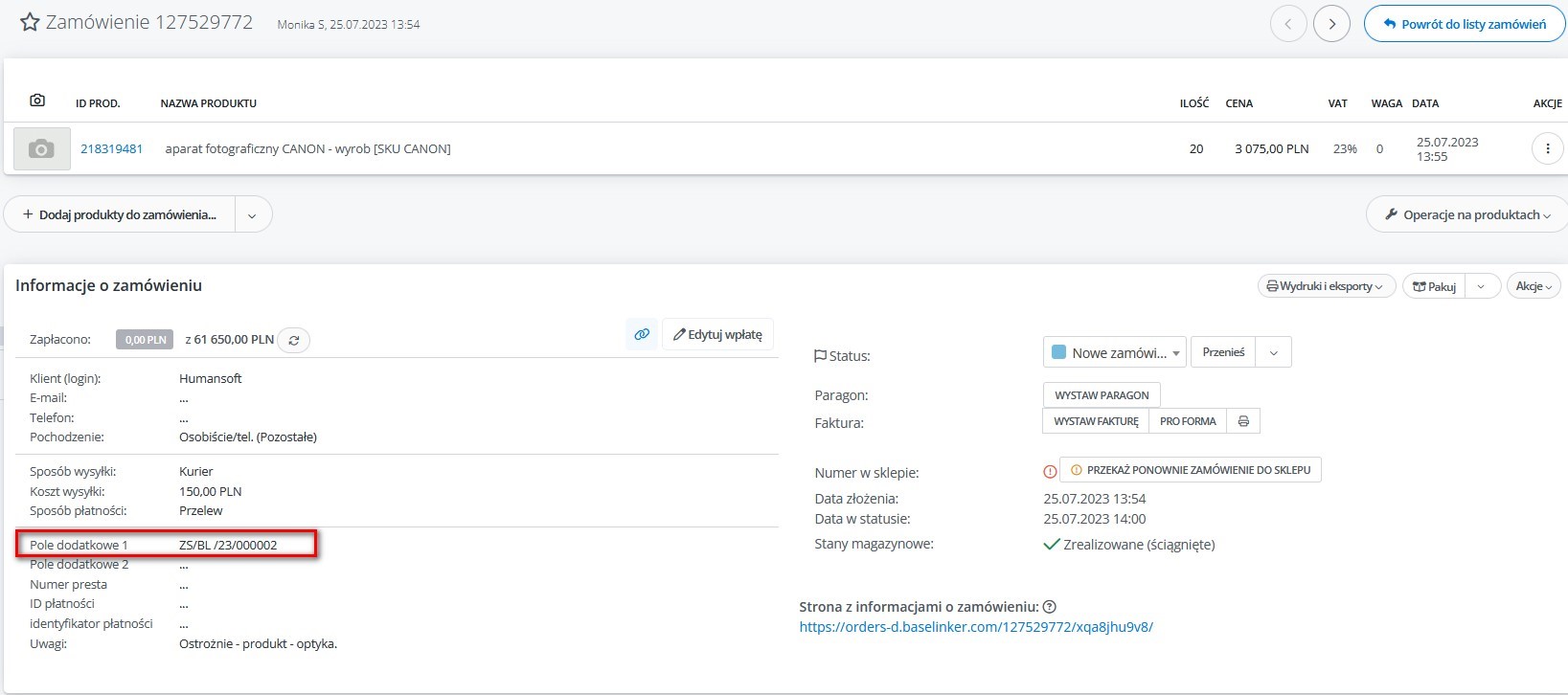
Task: Click invoice printer icon
Action: coord(1243,421)
